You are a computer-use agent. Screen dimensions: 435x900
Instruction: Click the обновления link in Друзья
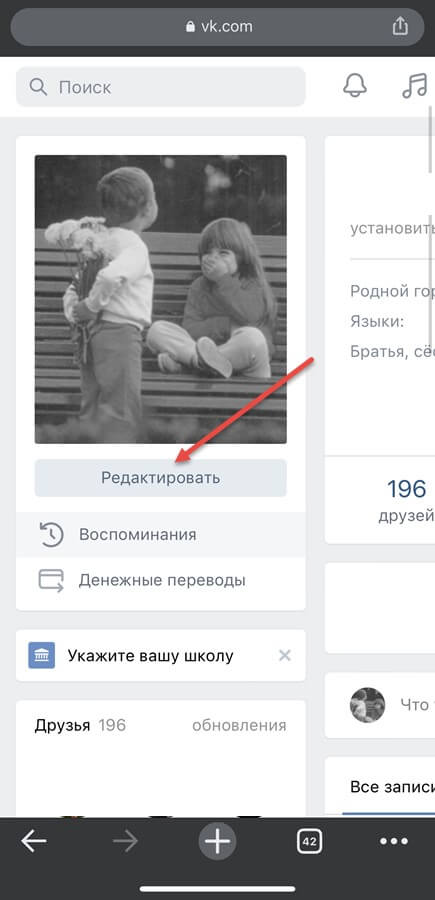(x=239, y=726)
